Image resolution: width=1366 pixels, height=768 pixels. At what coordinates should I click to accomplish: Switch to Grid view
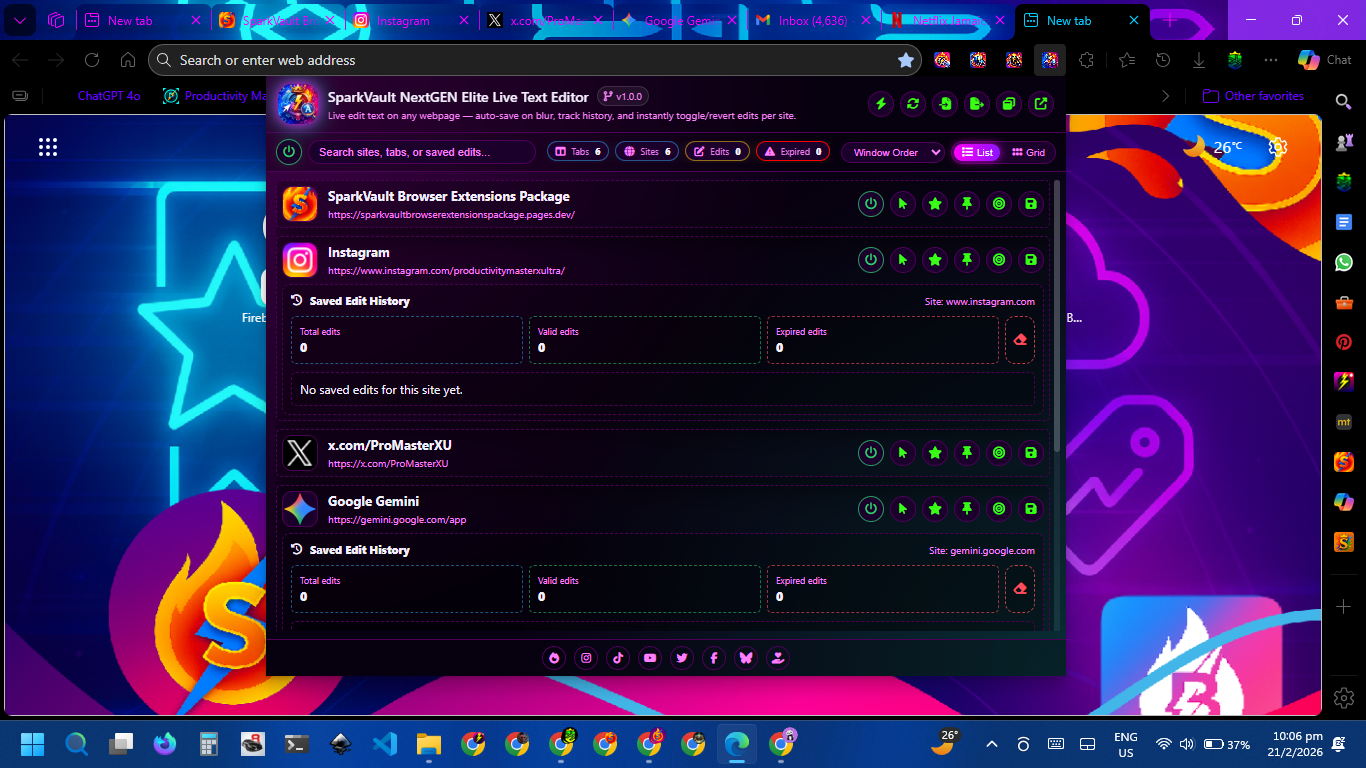pyautogui.click(x=1028, y=152)
